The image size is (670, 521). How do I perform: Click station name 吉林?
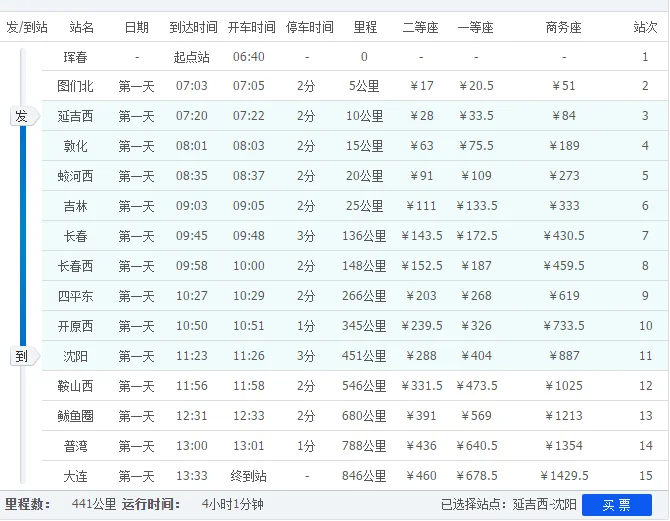pyautogui.click(x=75, y=206)
